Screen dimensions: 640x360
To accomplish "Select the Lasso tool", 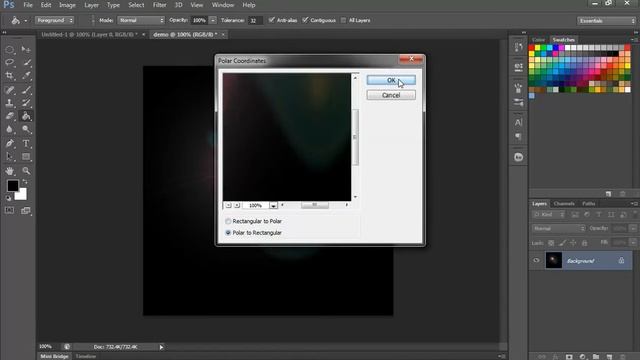I will click(x=9, y=62).
